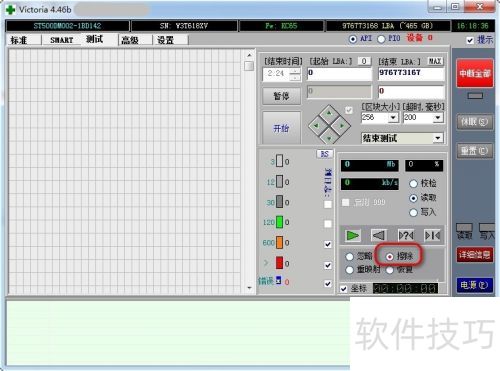
Task: Click the light gray 12 ms block
Action: click(x=279, y=182)
